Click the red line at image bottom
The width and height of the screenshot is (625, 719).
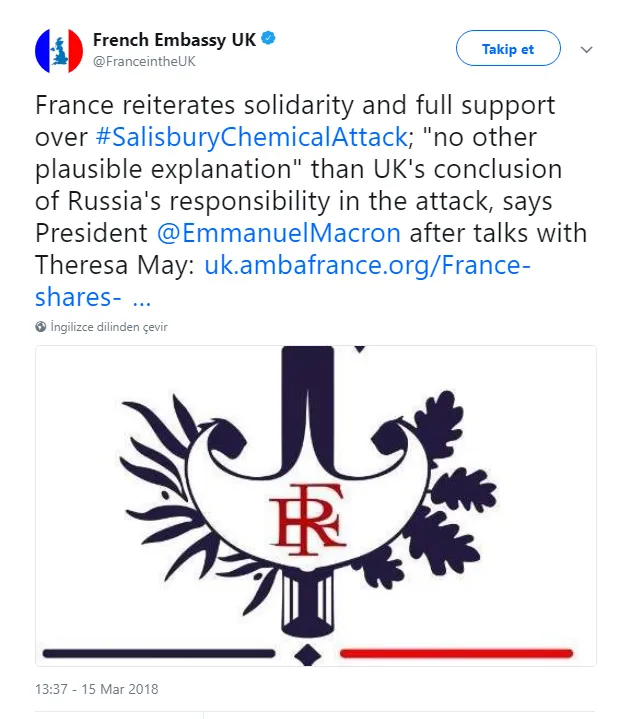[x=456, y=653]
